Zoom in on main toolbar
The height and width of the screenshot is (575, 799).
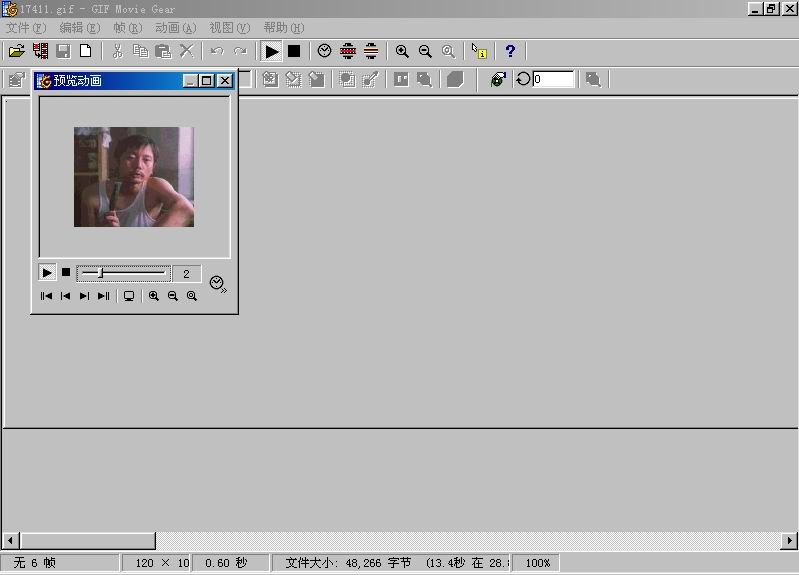[402, 51]
